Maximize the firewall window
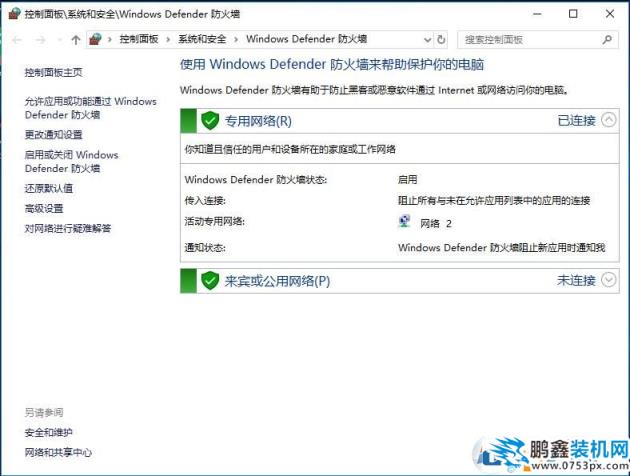 (573, 14)
